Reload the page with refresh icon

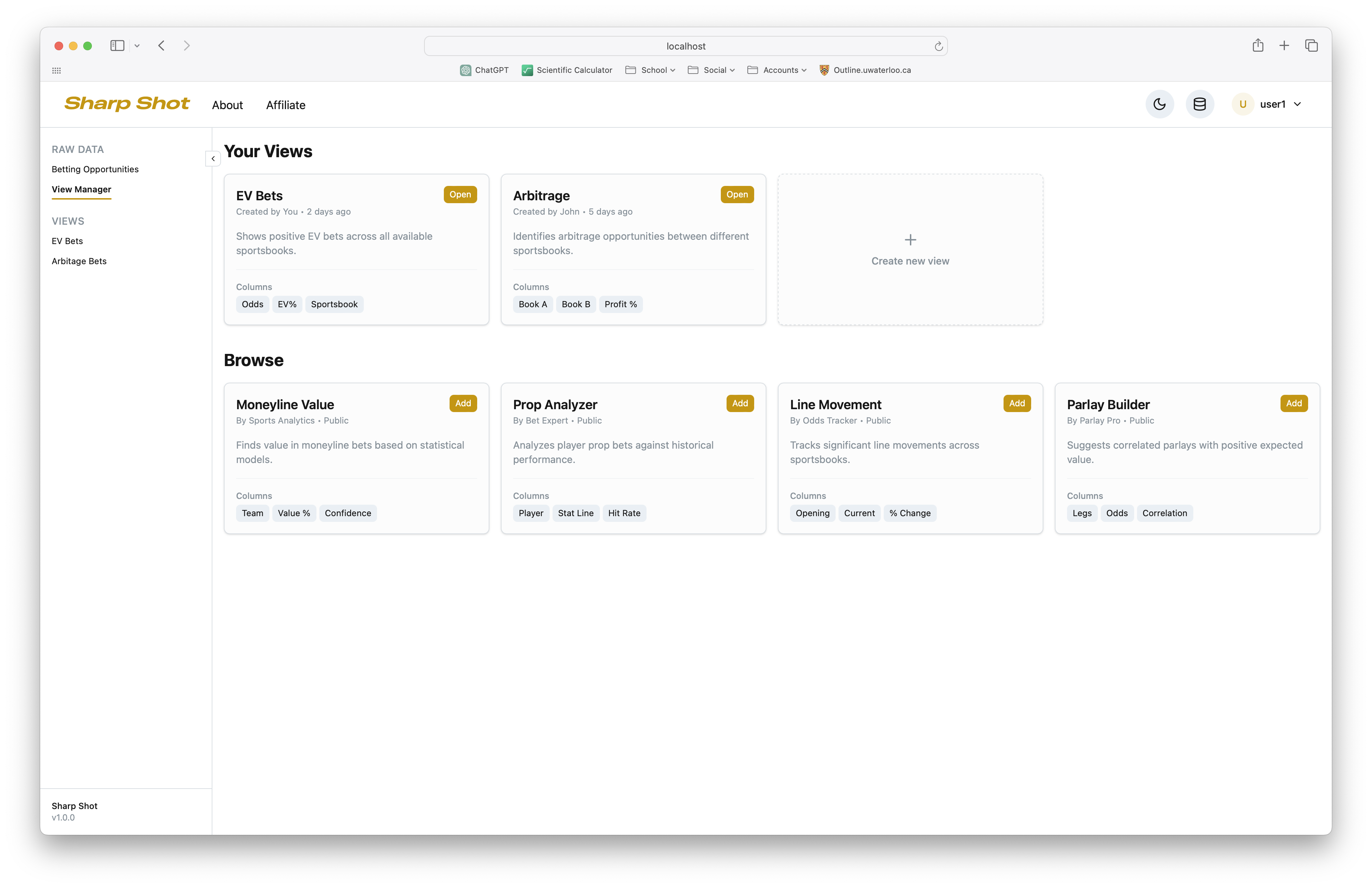(x=939, y=46)
